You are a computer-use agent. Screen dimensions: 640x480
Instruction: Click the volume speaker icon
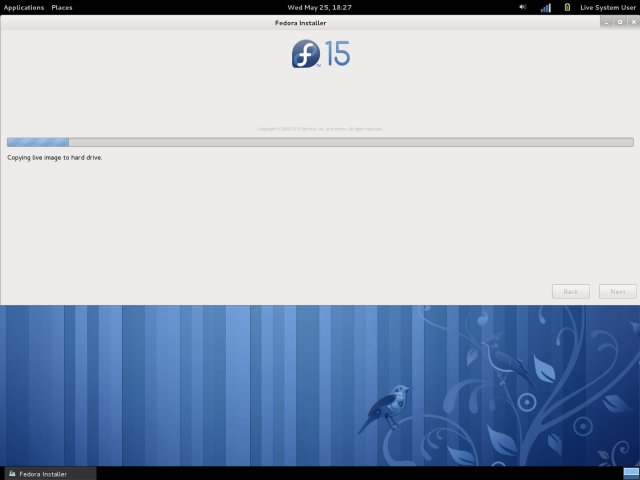point(522,7)
